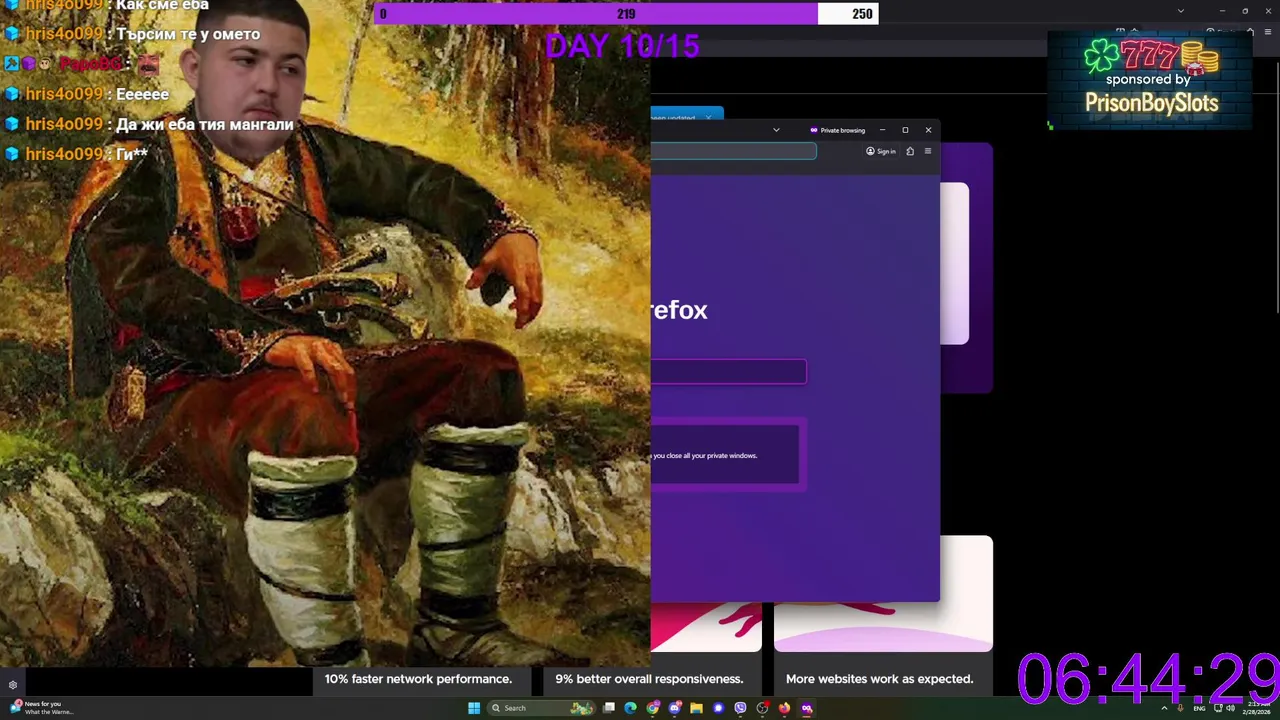
Task: Click the extensions icon beside Sign in
Action: (x=910, y=151)
